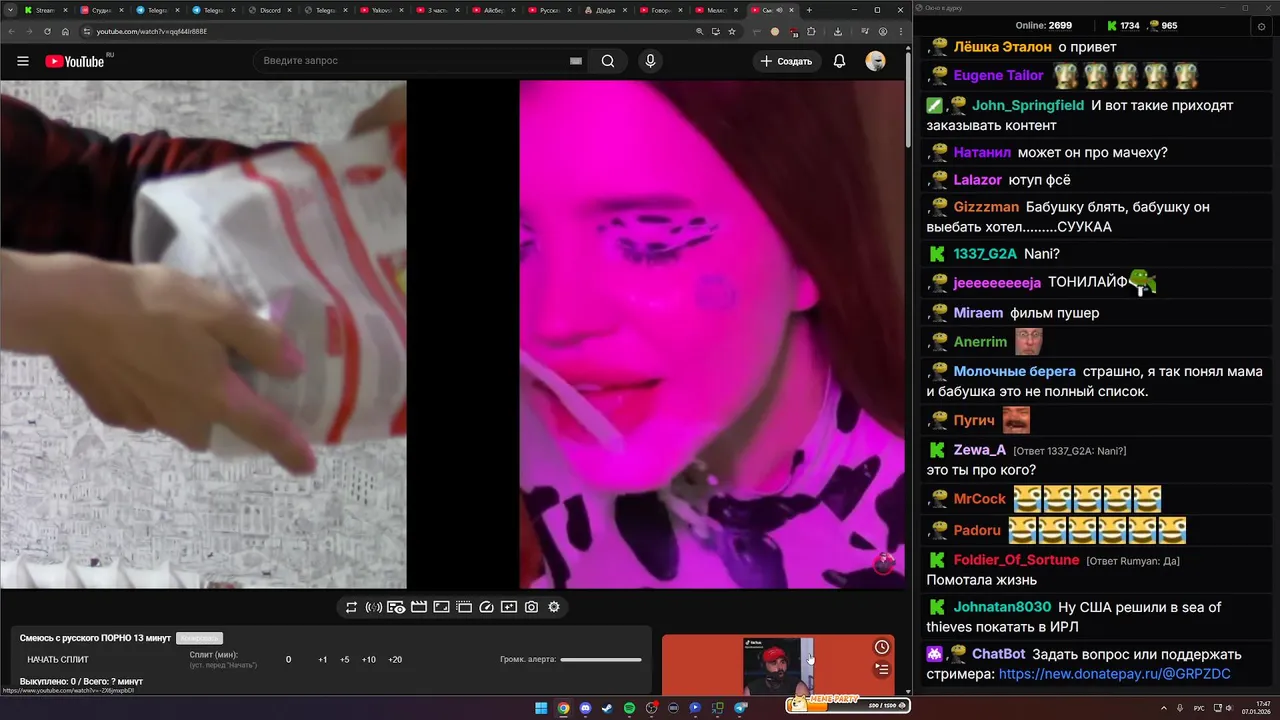Open YouTube notifications bell
The height and width of the screenshot is (720, 1280).
(840, 61)
